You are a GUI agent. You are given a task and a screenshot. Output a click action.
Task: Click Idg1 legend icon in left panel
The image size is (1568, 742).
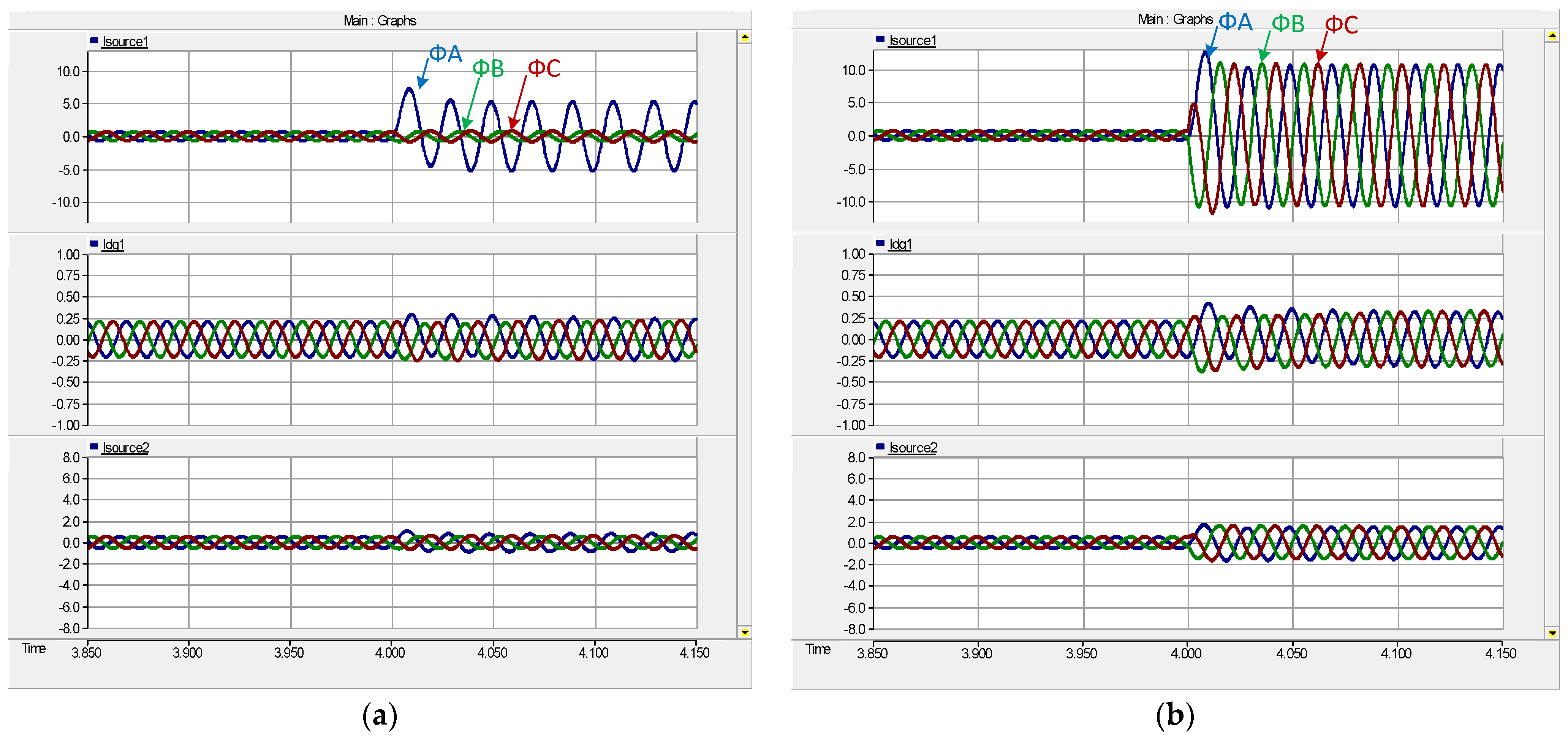point(94,244)
